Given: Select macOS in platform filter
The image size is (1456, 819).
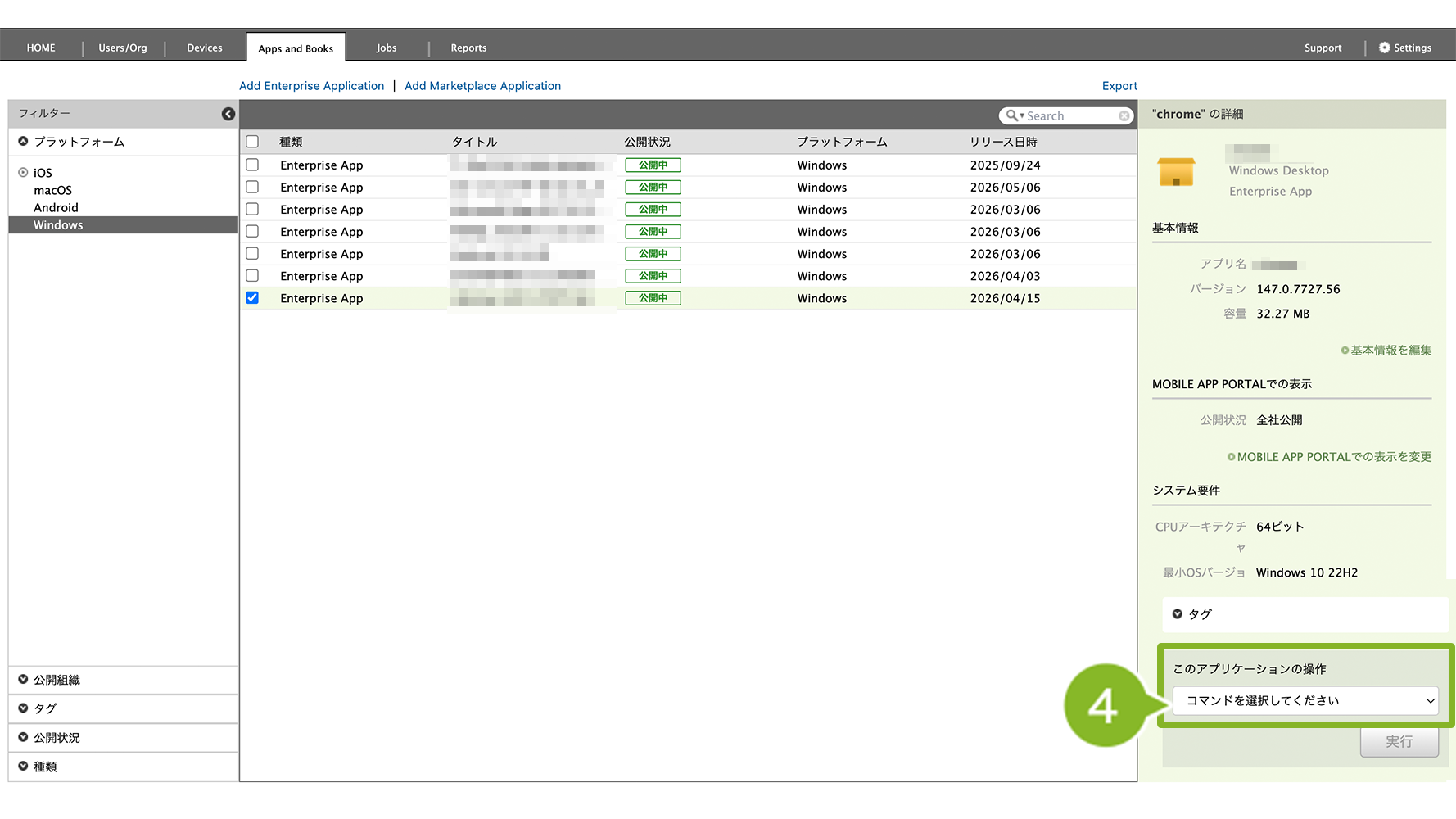Looking at the screenshot, I should pos(52,190).
